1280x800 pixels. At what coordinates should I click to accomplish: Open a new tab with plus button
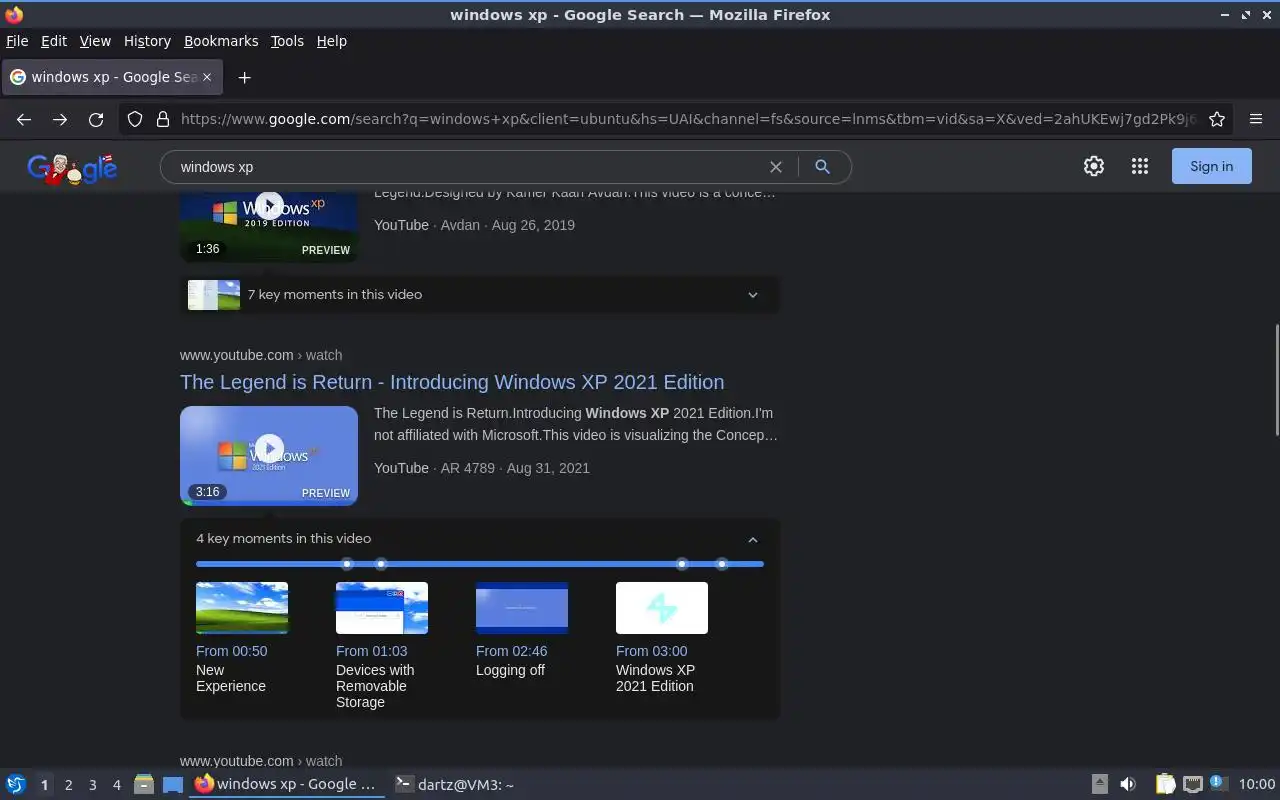pos(244,77)
